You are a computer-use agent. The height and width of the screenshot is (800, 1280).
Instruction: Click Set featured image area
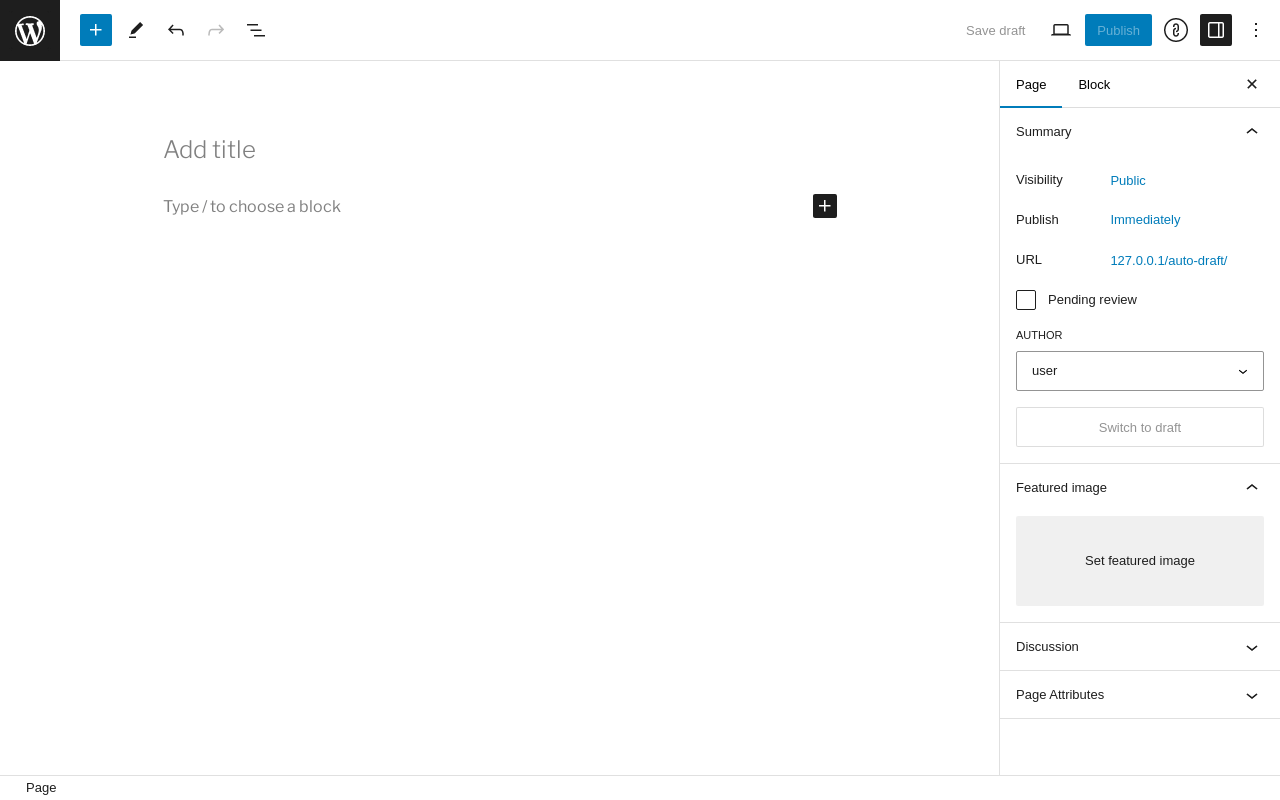[1140, 561]
